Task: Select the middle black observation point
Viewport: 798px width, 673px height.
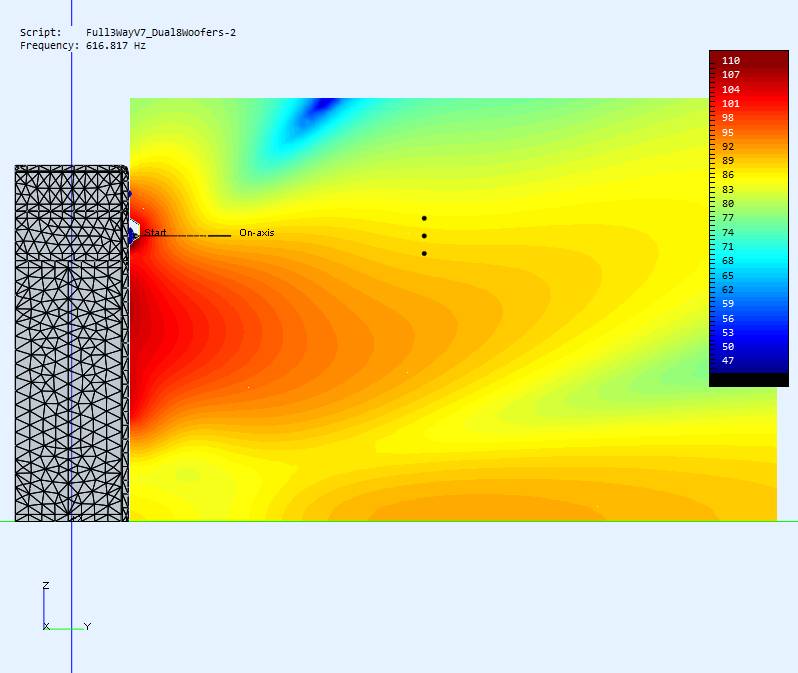Action: [424, 236]
